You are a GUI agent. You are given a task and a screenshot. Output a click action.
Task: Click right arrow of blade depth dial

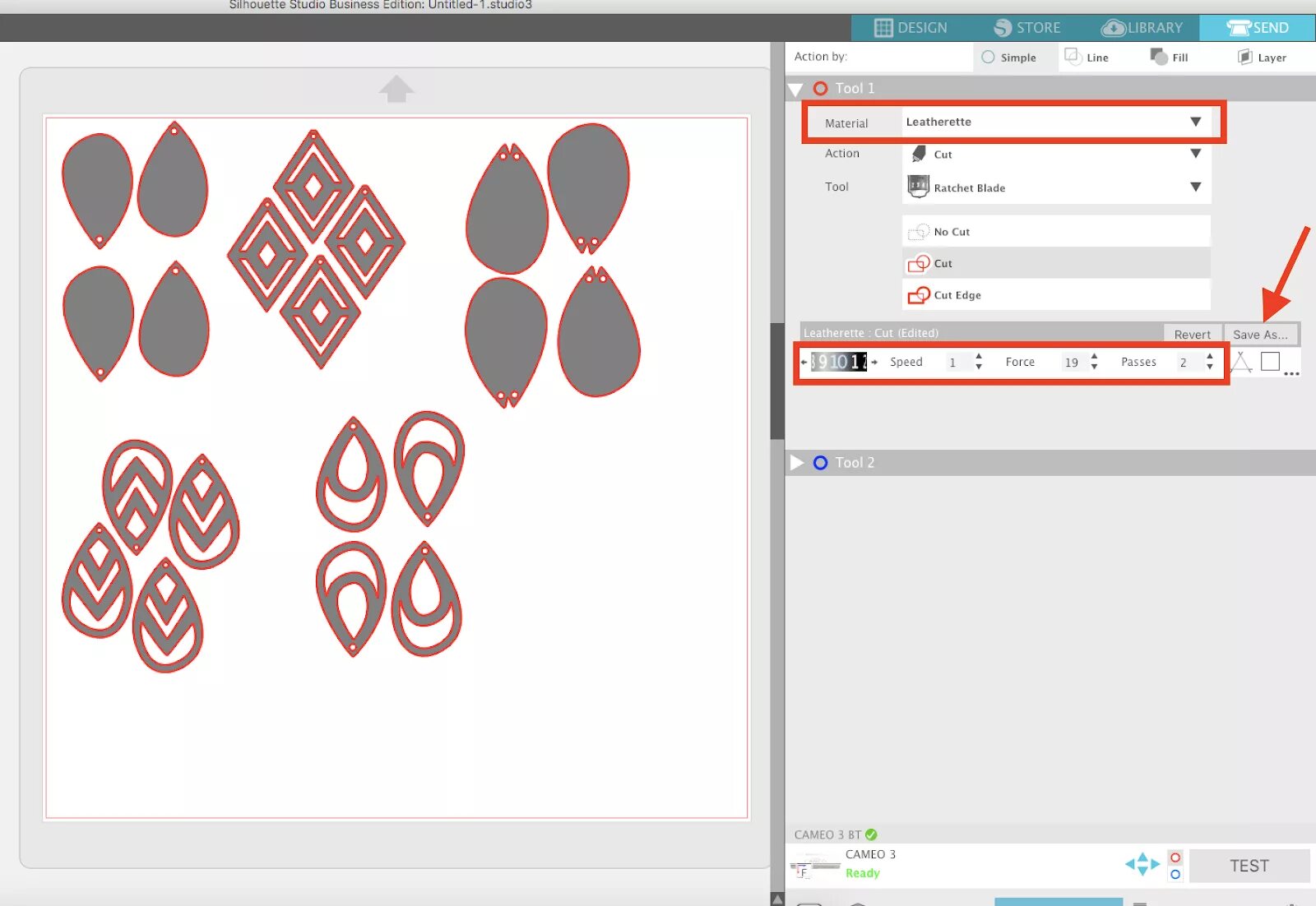pyautogui.click(x=874, y=362)
